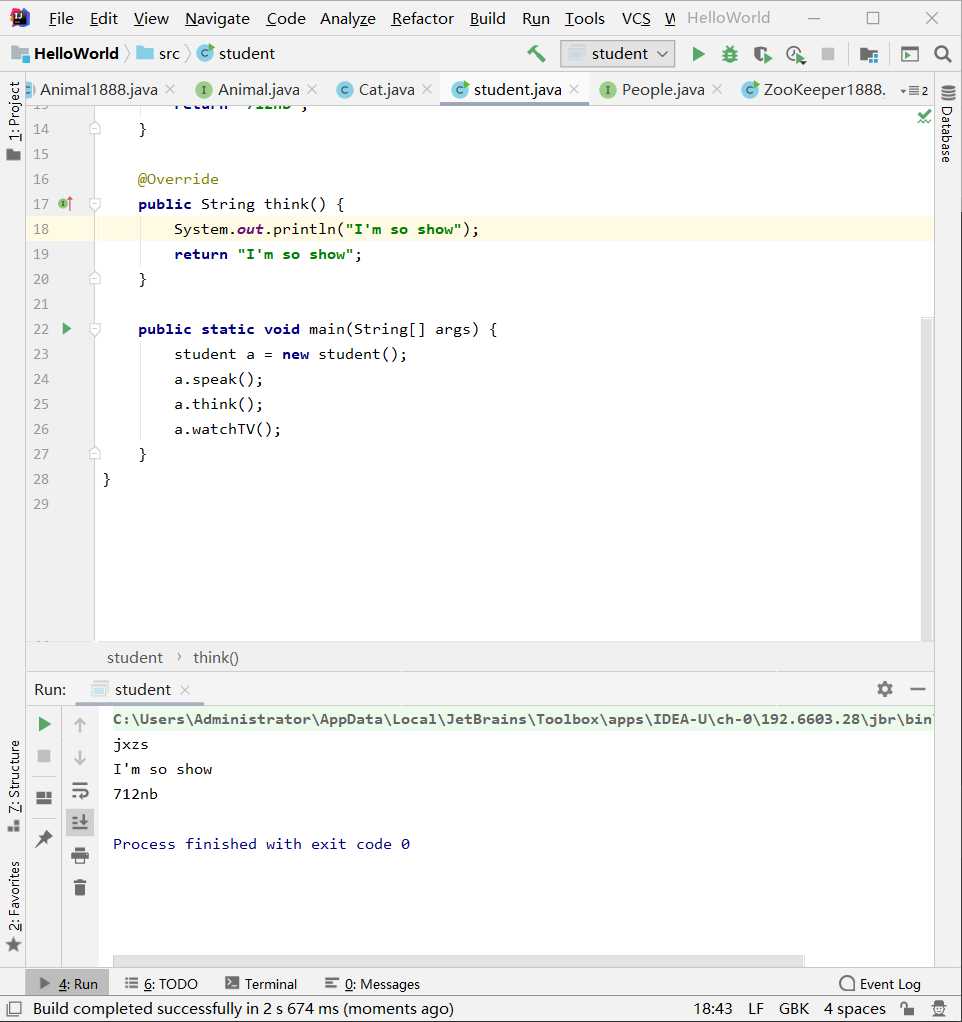This screenshot has width=962, height=1022.
Task: Switch to the Animal.java tab
Action: (x=259, y=89)
